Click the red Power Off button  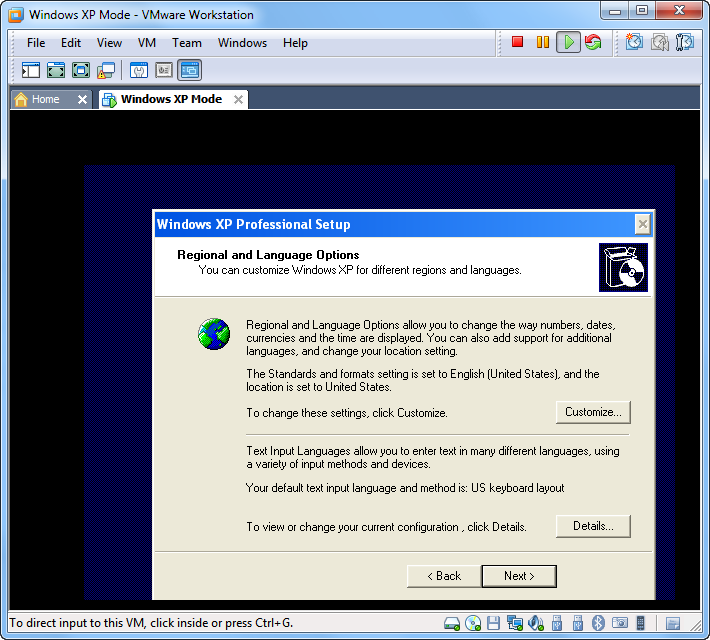tap(517, 42)
